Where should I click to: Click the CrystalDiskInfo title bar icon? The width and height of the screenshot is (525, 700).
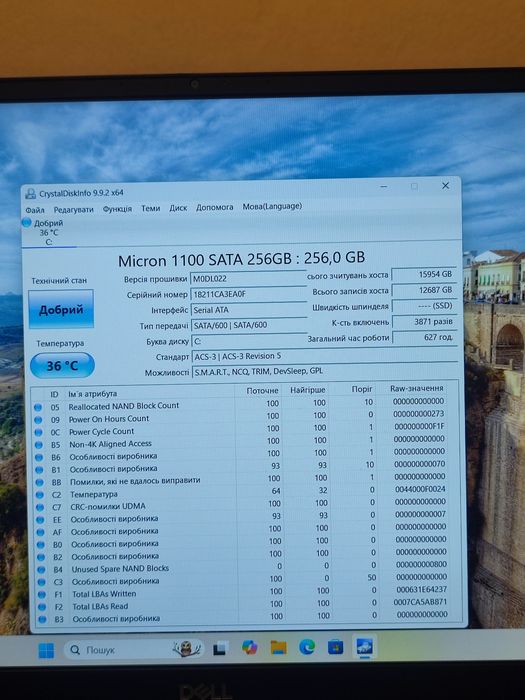pos(31,194)
